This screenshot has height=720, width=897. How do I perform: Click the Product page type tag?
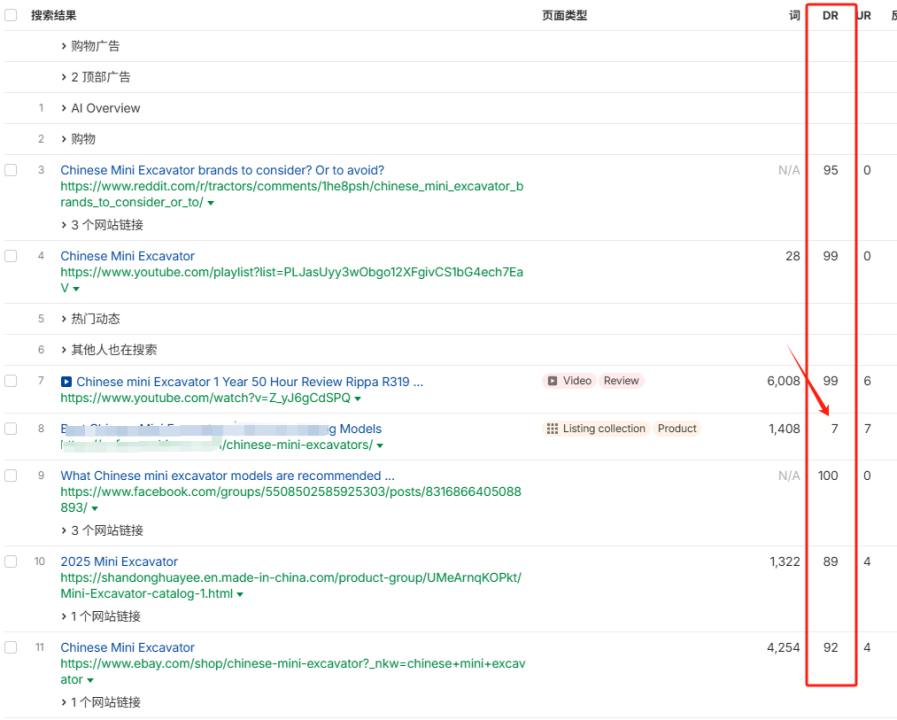[x=677, y=429]
